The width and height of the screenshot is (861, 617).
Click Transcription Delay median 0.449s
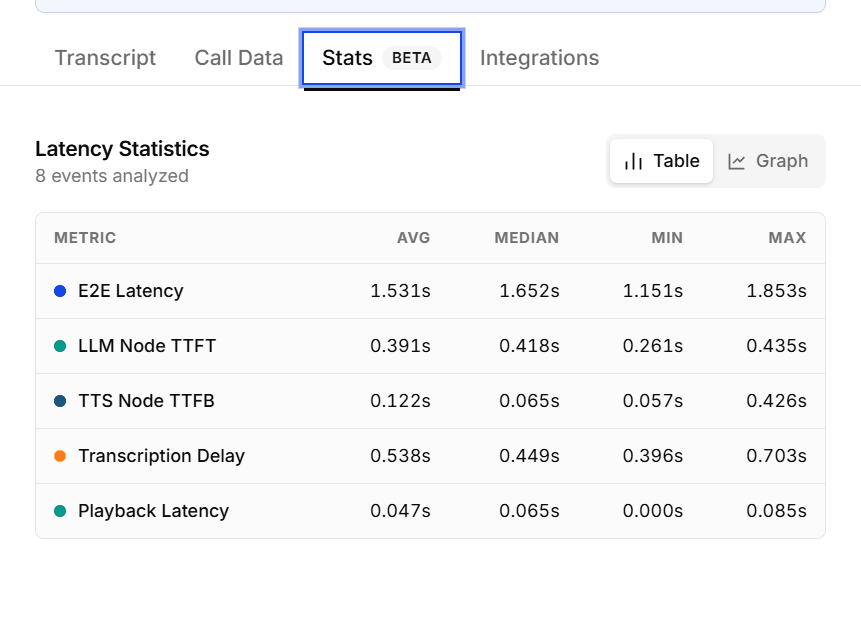529,456
